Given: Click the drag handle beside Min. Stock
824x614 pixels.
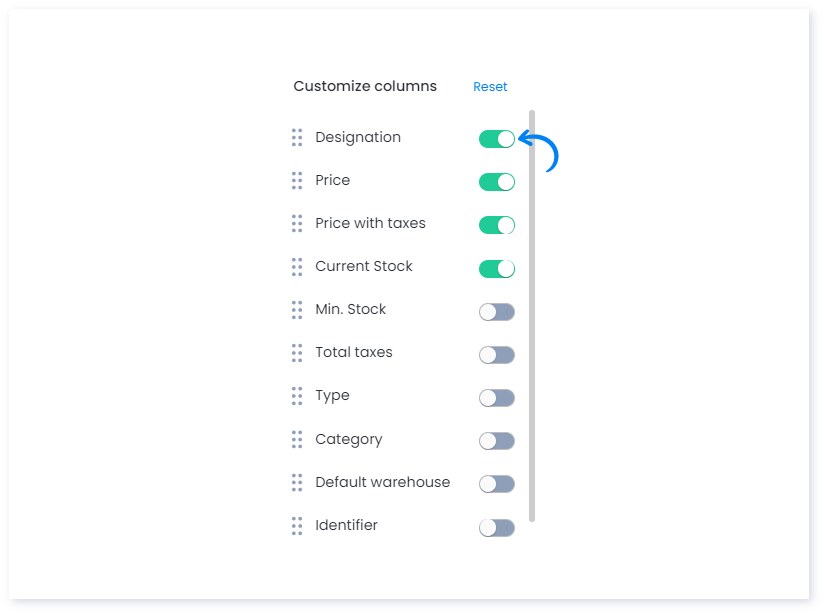Looking at the screenshot, I should click(x=296, y=310).
